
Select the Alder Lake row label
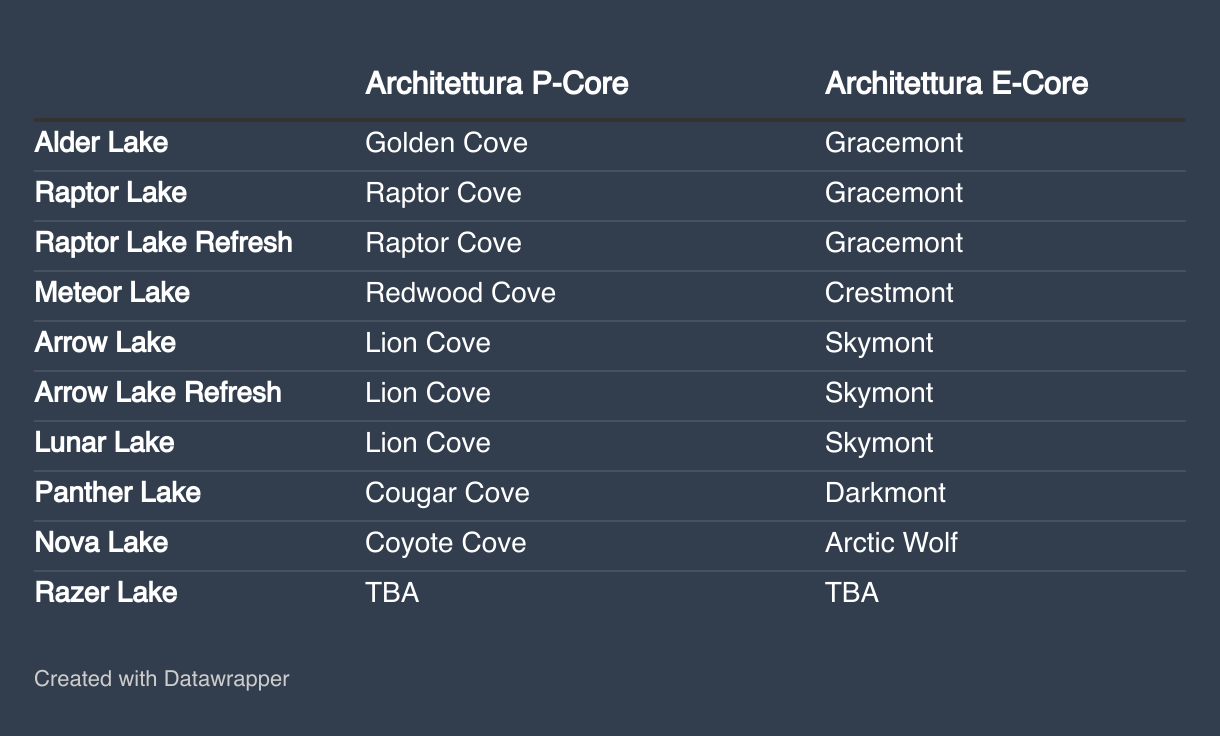tap(101, 143)
